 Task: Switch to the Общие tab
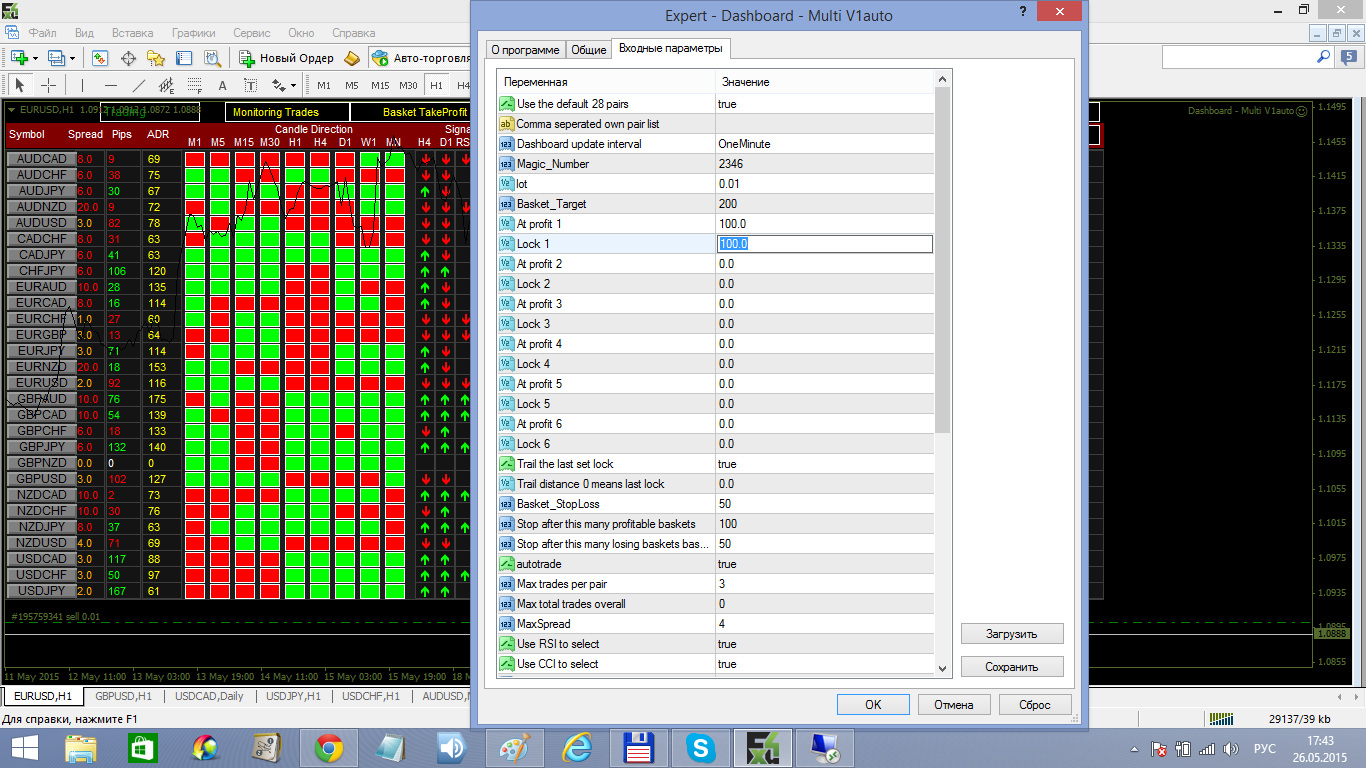coord(589,49)
